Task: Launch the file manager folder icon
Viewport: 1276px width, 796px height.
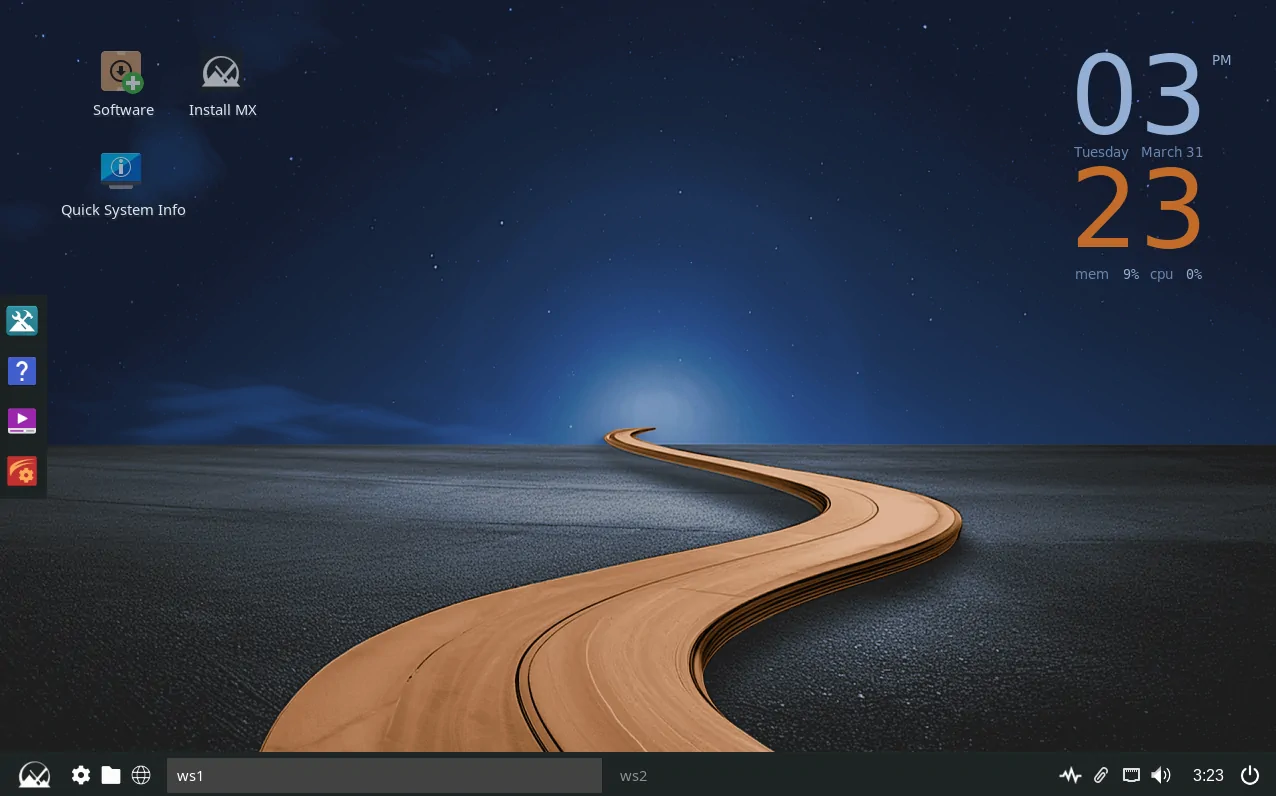Action: (x=111, y=775)
